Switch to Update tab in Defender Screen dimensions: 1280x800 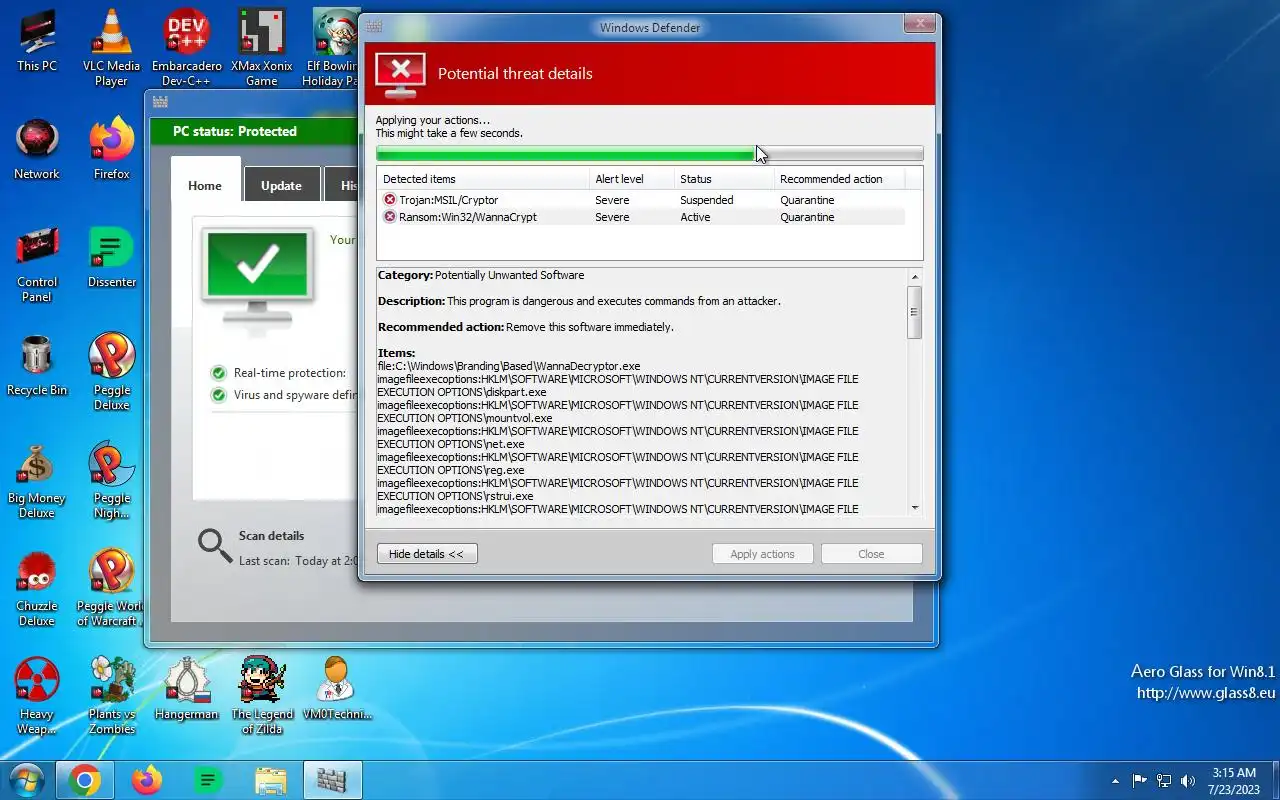click(x=281, y=185)
